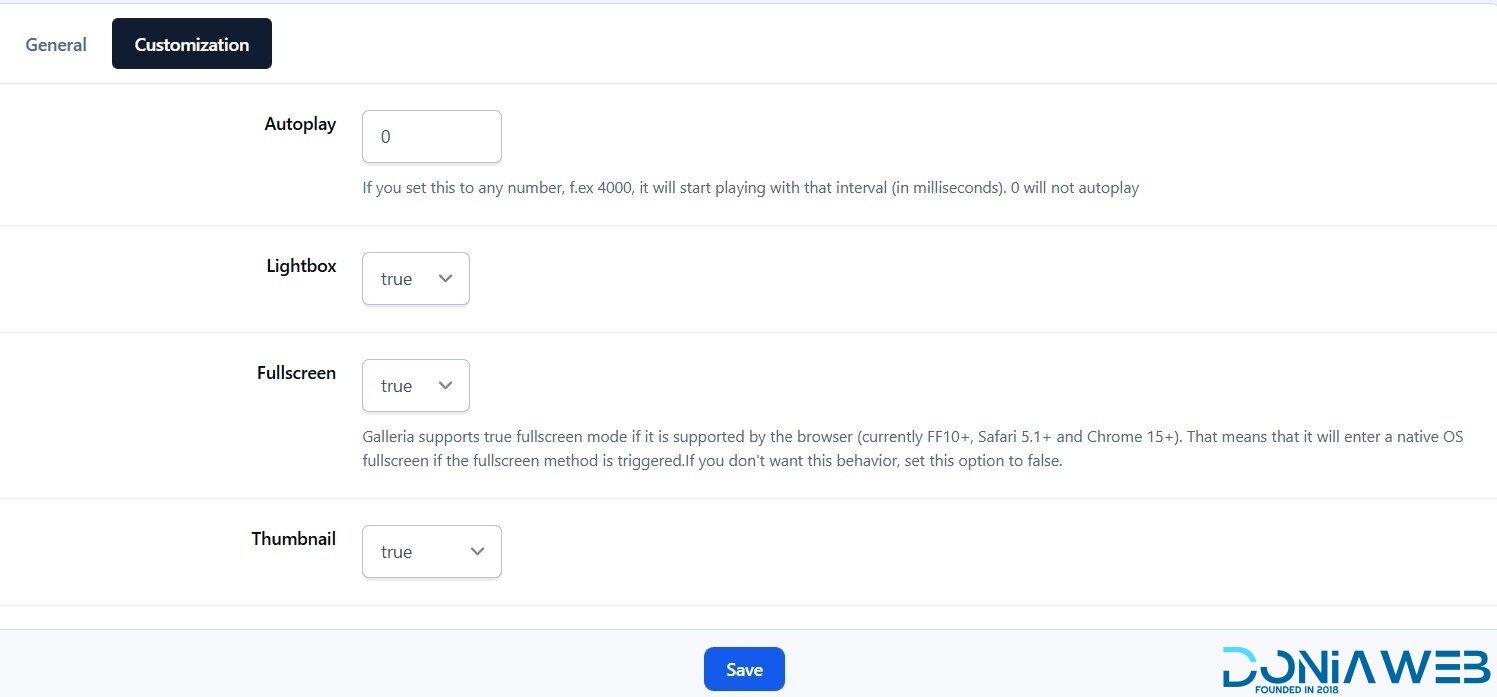Click the DoniaWeb logo
The height and width of the screenshot is (697, 1497).
click(x=1355, y=666)
